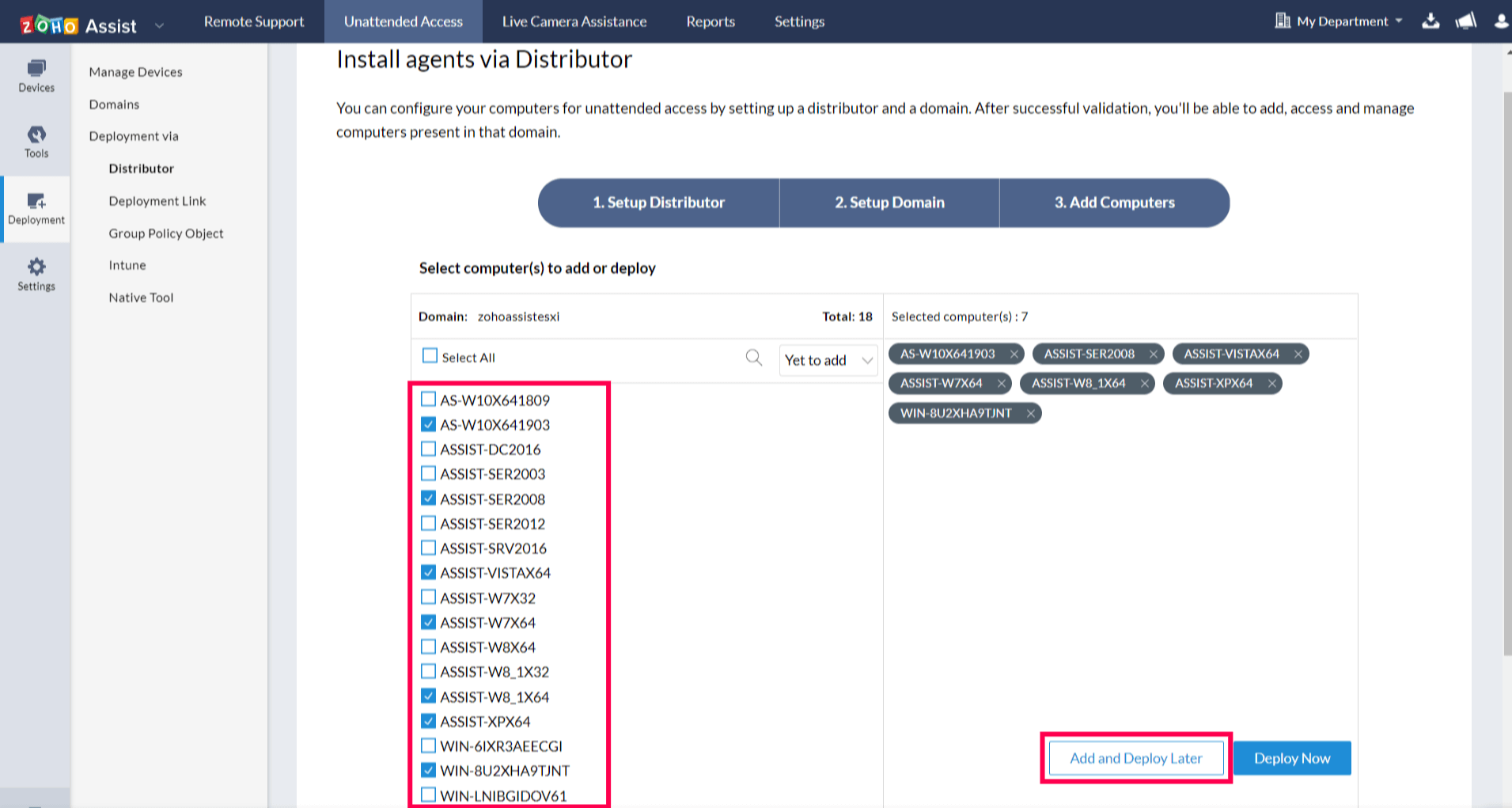This screenshot has height=808, width=1512.
Task: Open Live Camera Assistance from the top menu
Action: click(x=573, y=21)
